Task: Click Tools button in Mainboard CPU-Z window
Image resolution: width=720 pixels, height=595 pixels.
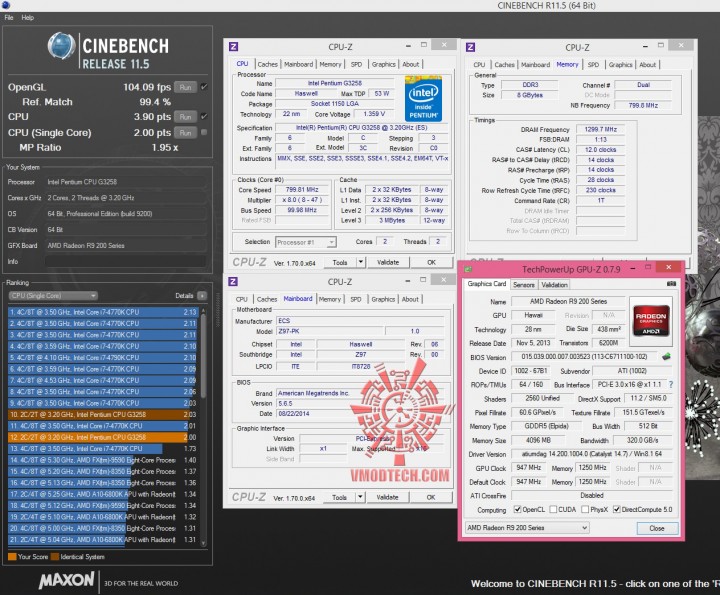Action: pyautogui.click(x=339, y=497)
